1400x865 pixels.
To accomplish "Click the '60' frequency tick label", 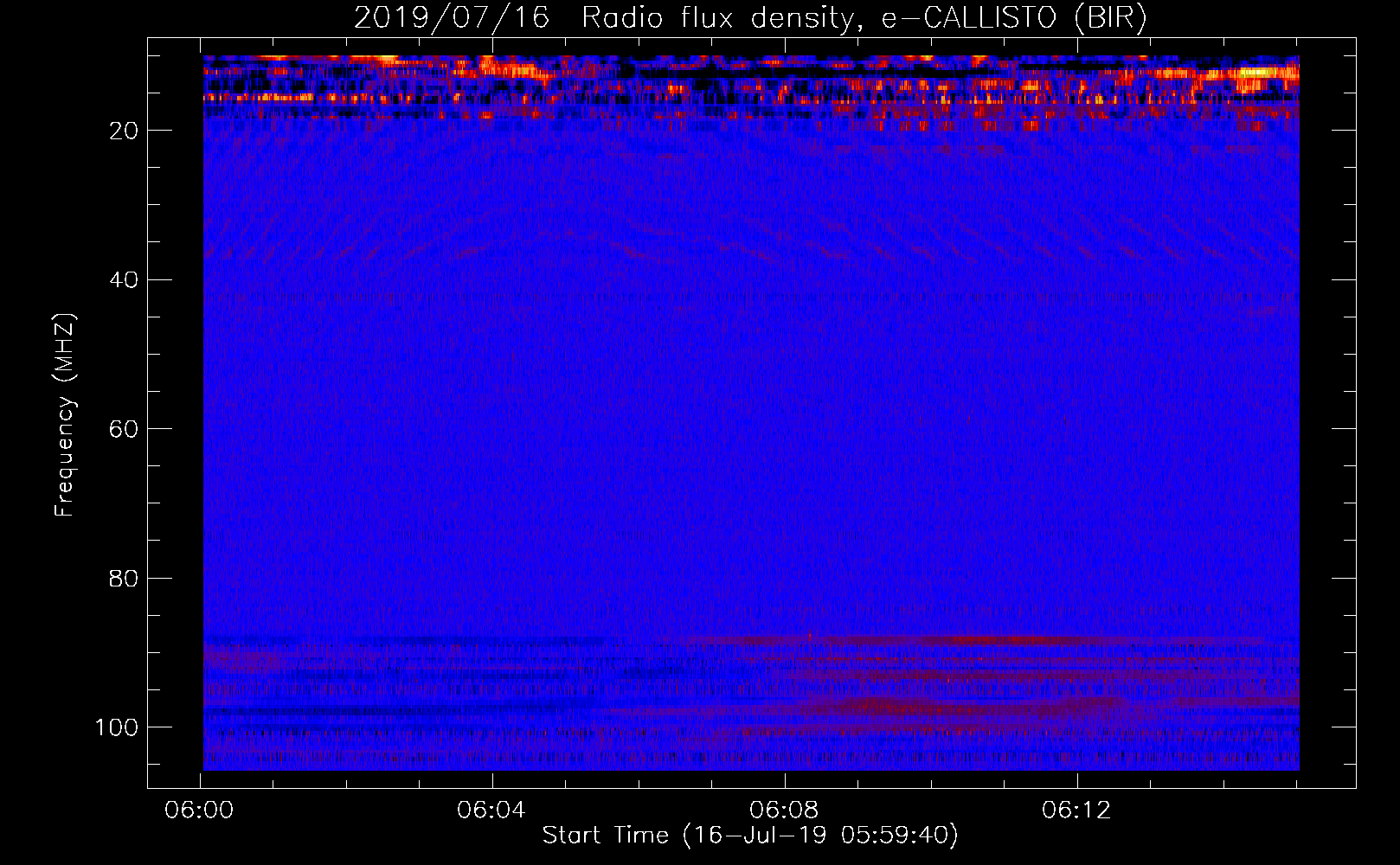I will 124,429.
